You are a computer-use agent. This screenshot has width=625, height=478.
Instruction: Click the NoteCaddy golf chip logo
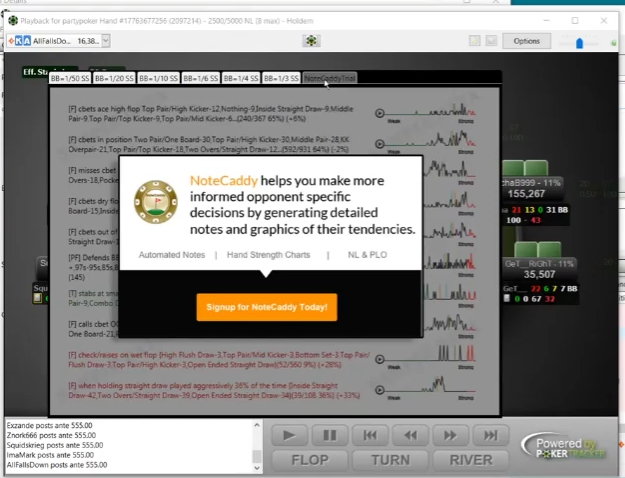156,202
